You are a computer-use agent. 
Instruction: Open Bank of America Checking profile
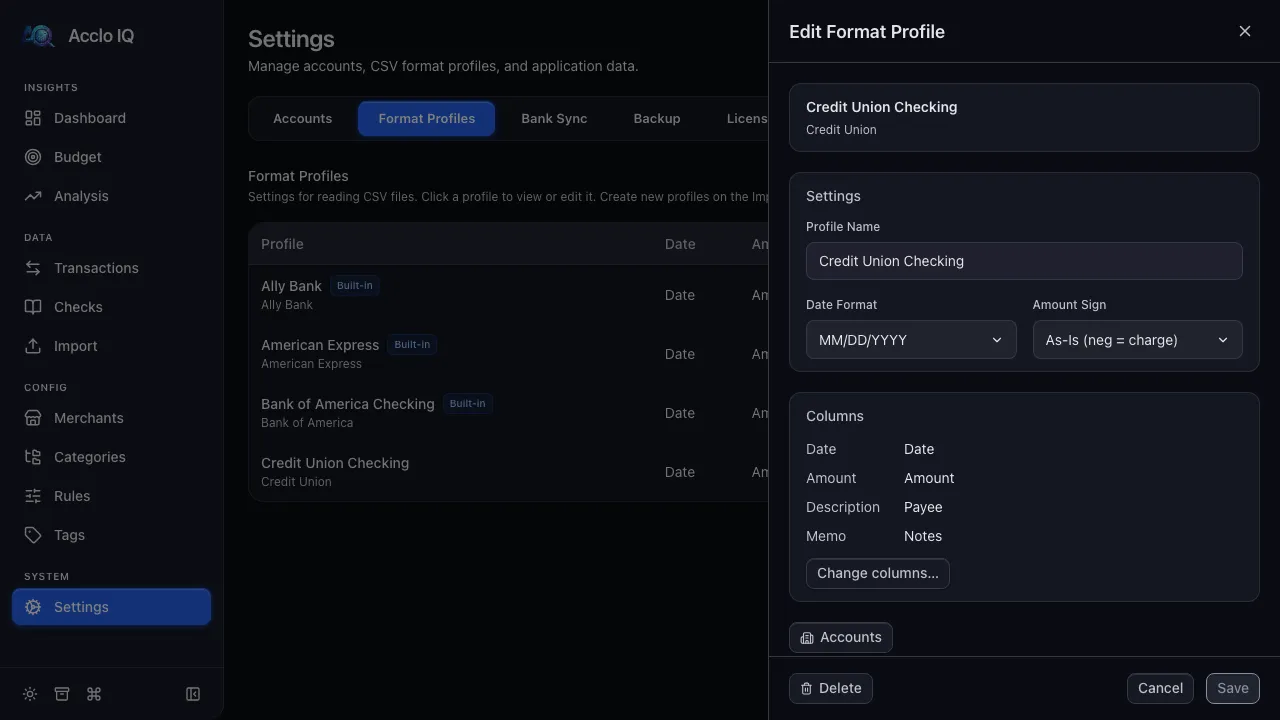point(508,413)
